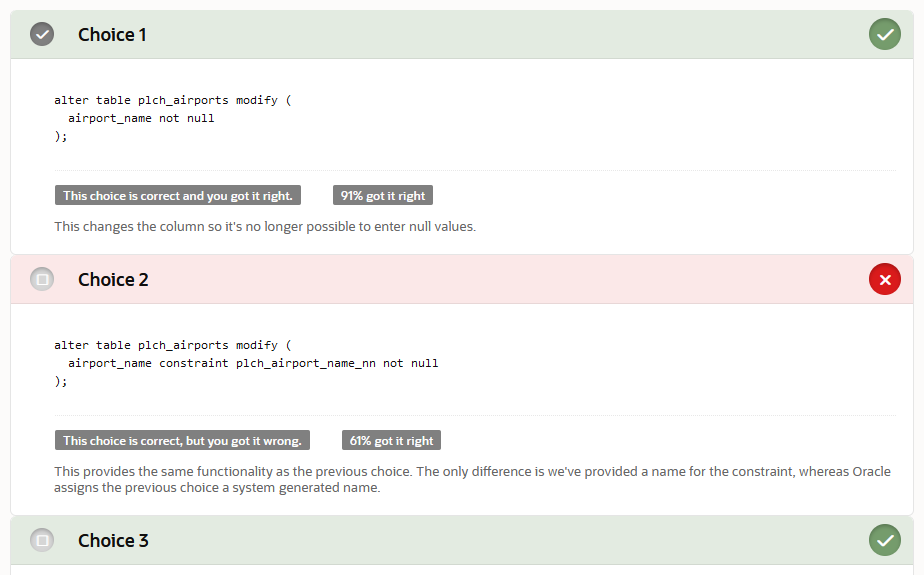This screenshot has height=575, width=924.
Task: Expand the Choice 3 heading
Action: point(113,541)
